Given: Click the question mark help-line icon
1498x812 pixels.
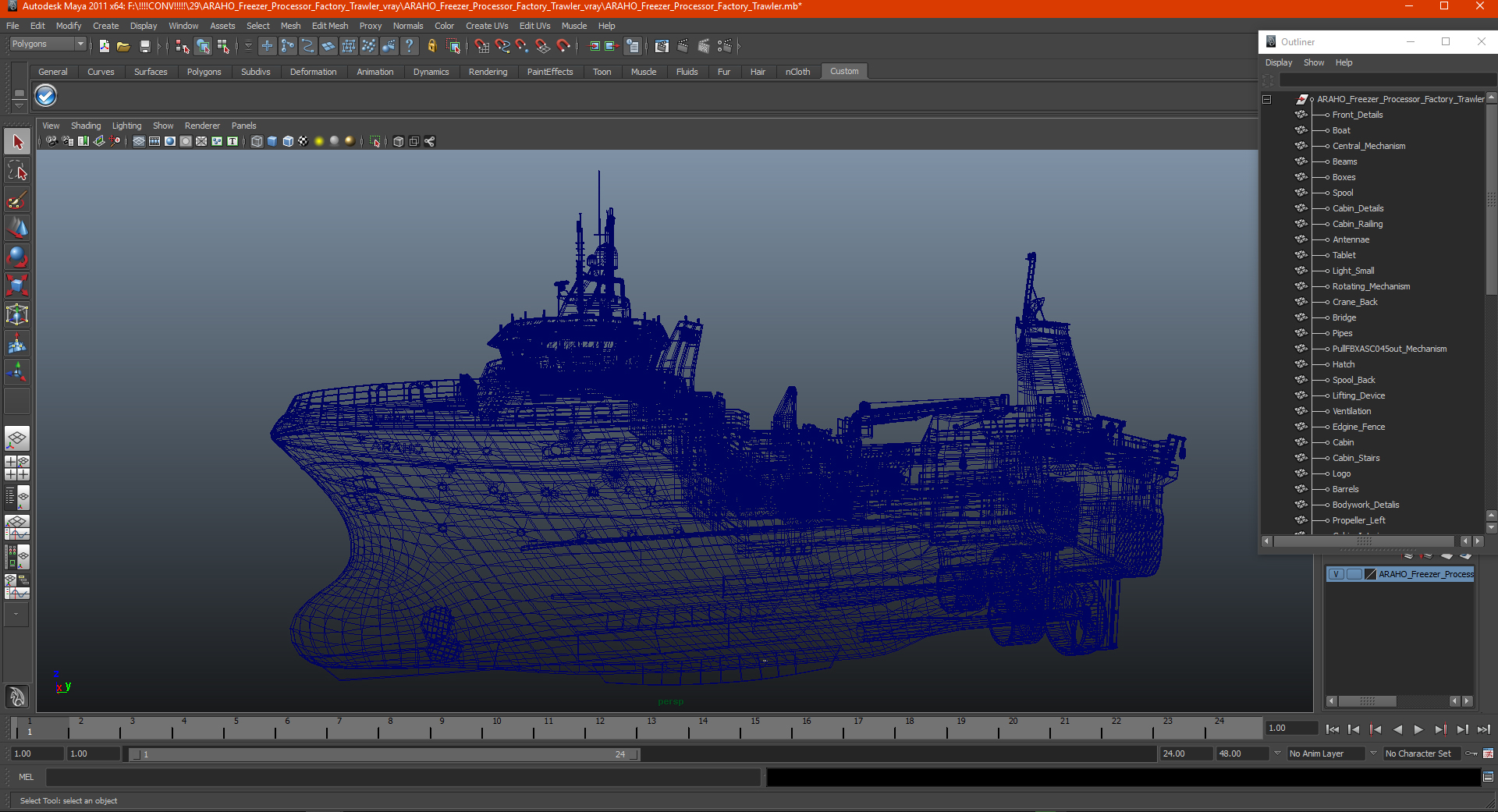Looking at the screenshot, I should pos(409,46).
